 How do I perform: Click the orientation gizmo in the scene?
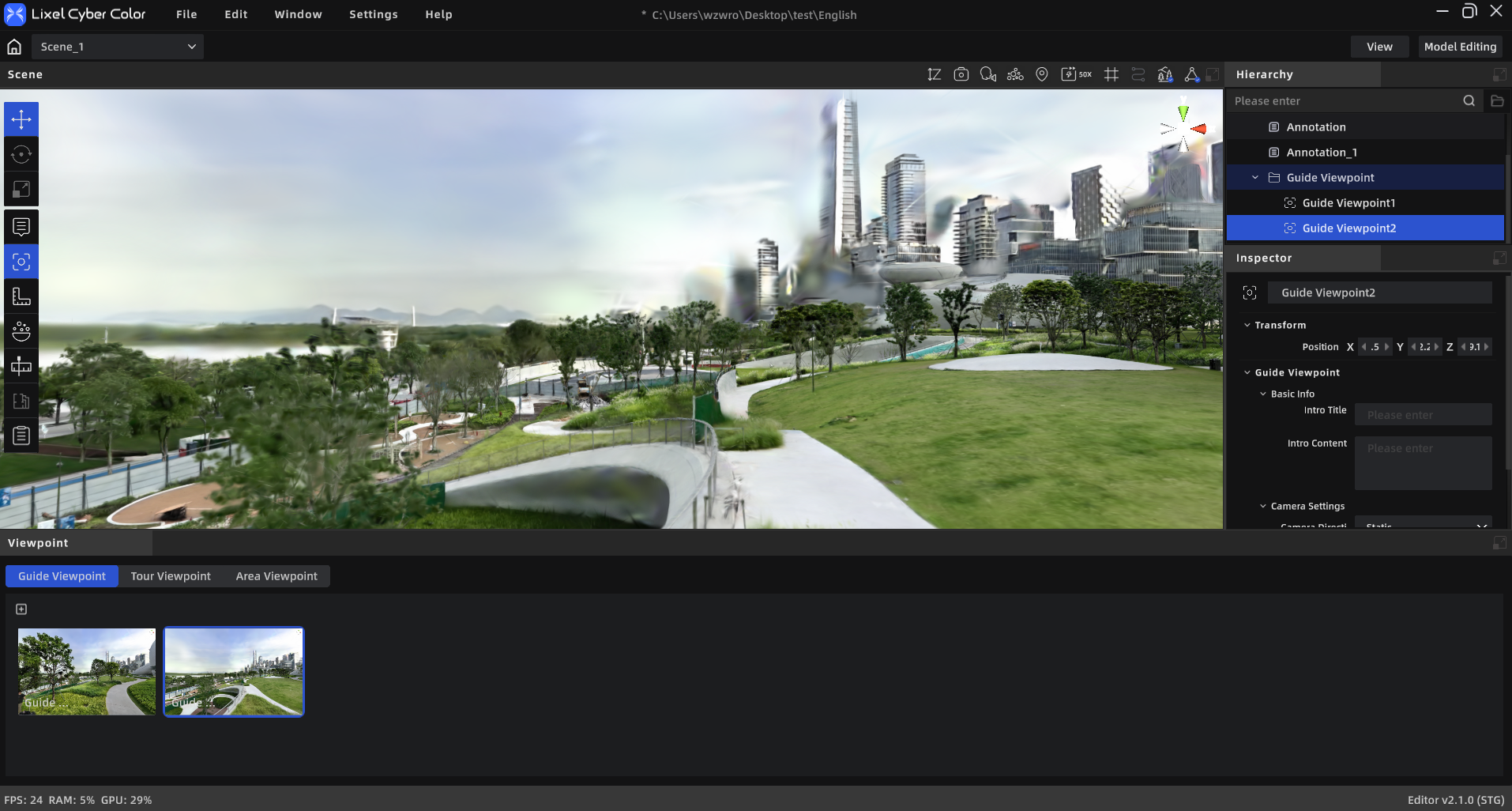point(1183,126)
